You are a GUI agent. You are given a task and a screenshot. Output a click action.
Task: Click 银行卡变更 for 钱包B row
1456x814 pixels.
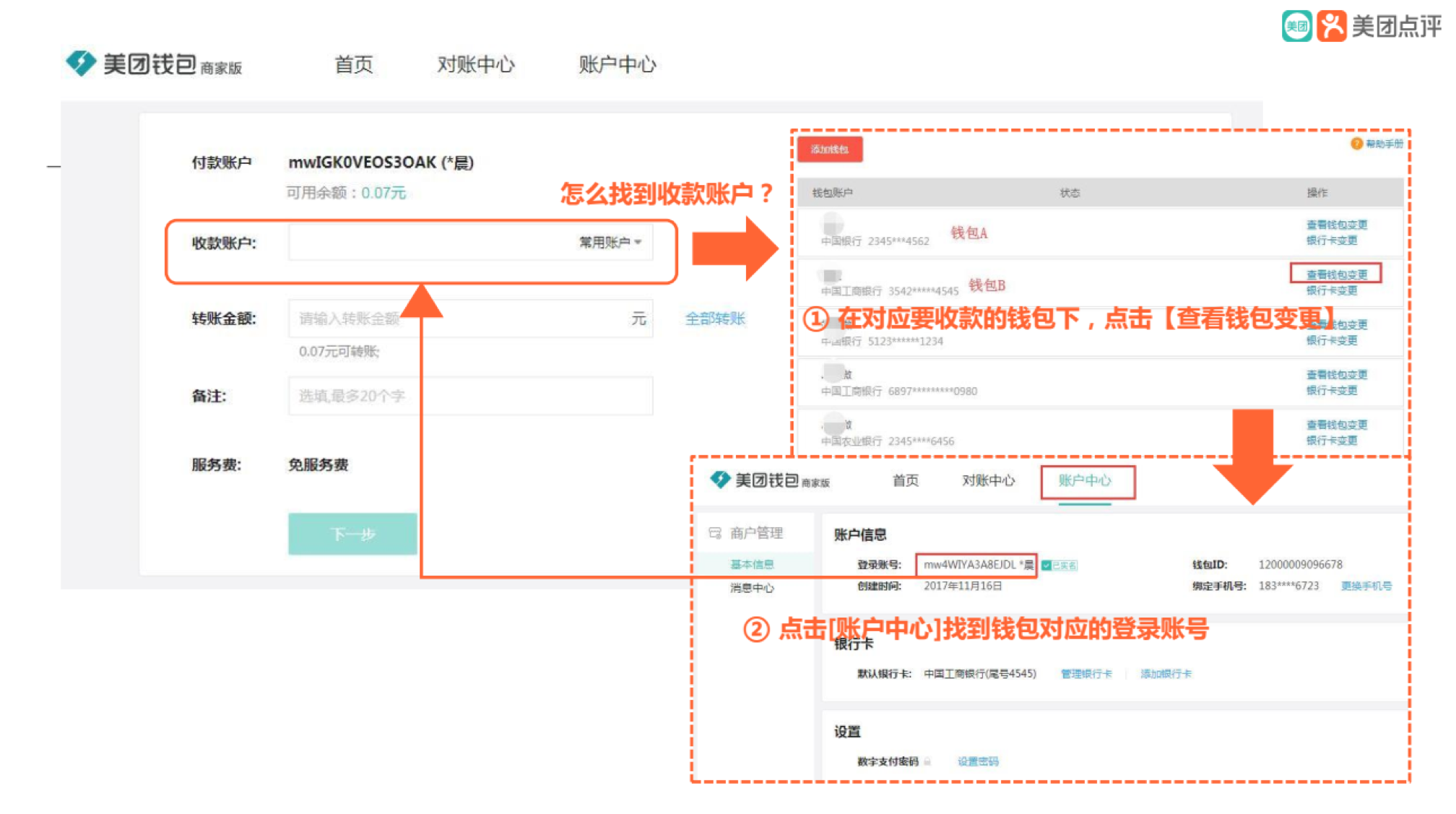tap(1332, 290)
